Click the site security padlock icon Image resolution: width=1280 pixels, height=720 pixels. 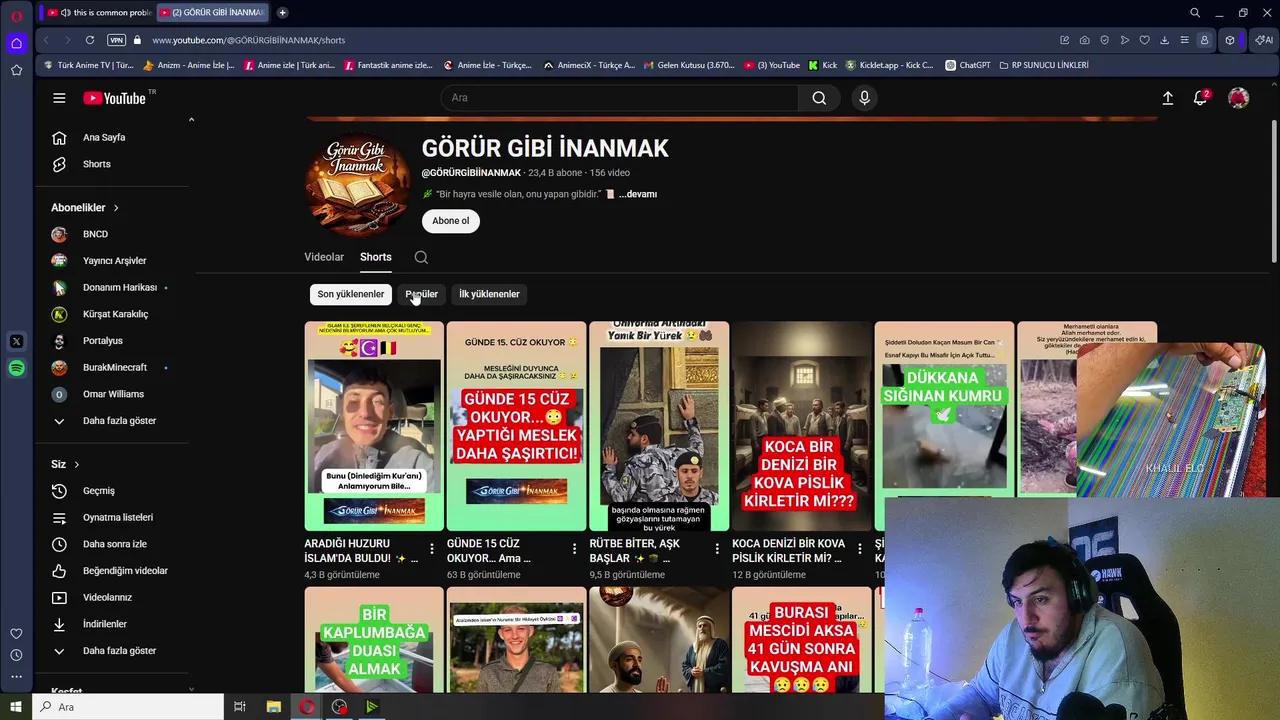pyautogui.click(x=138, y=40)
